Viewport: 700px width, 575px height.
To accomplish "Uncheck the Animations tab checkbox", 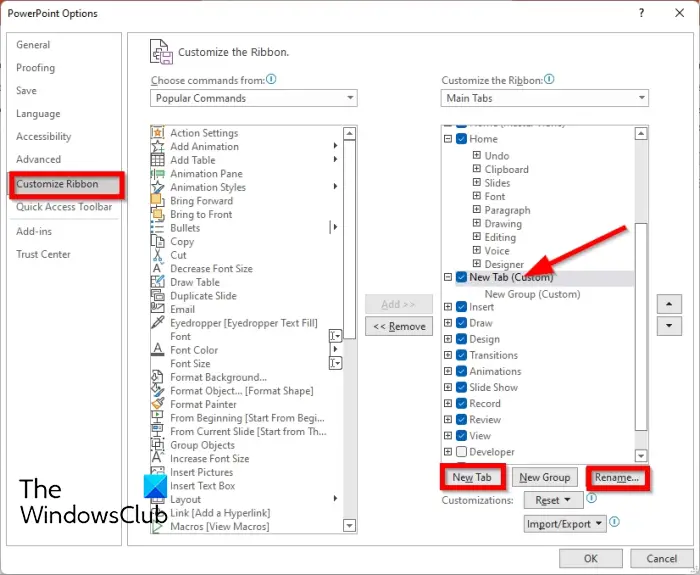I will click(x=462, y=371).
